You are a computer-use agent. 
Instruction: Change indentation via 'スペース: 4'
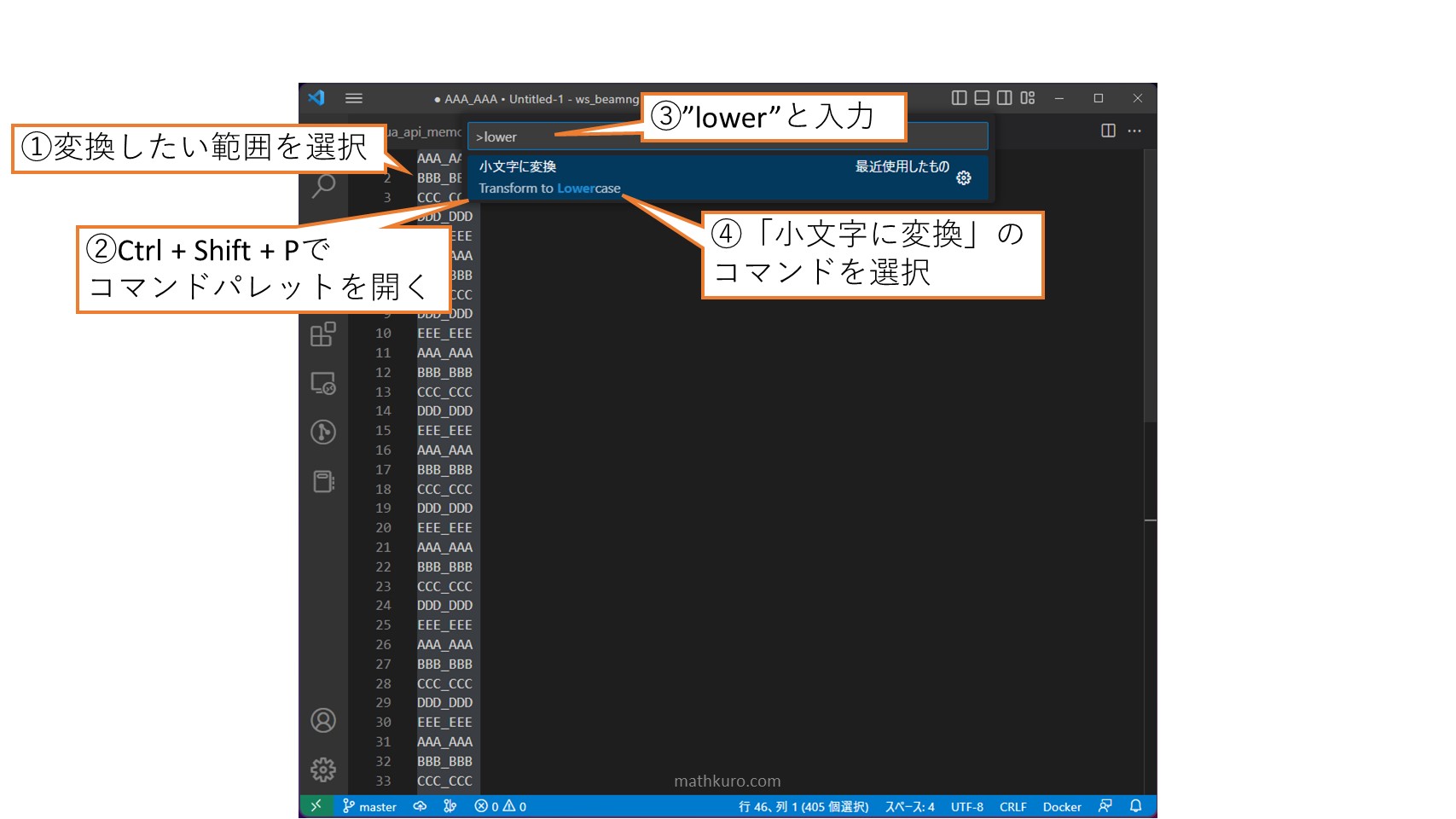(x=910, y=806)
